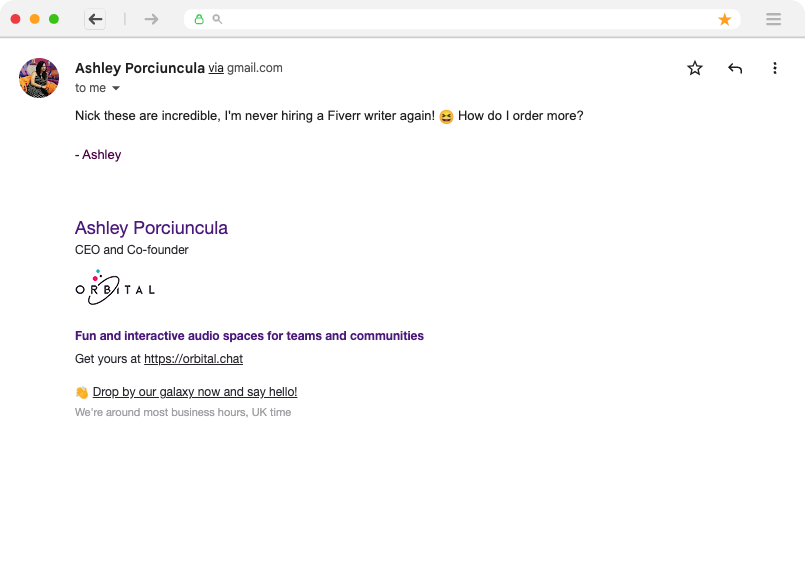Click the purple Ashley Porciuncula signature name
The image size is (805, 568).
point(151,228)
